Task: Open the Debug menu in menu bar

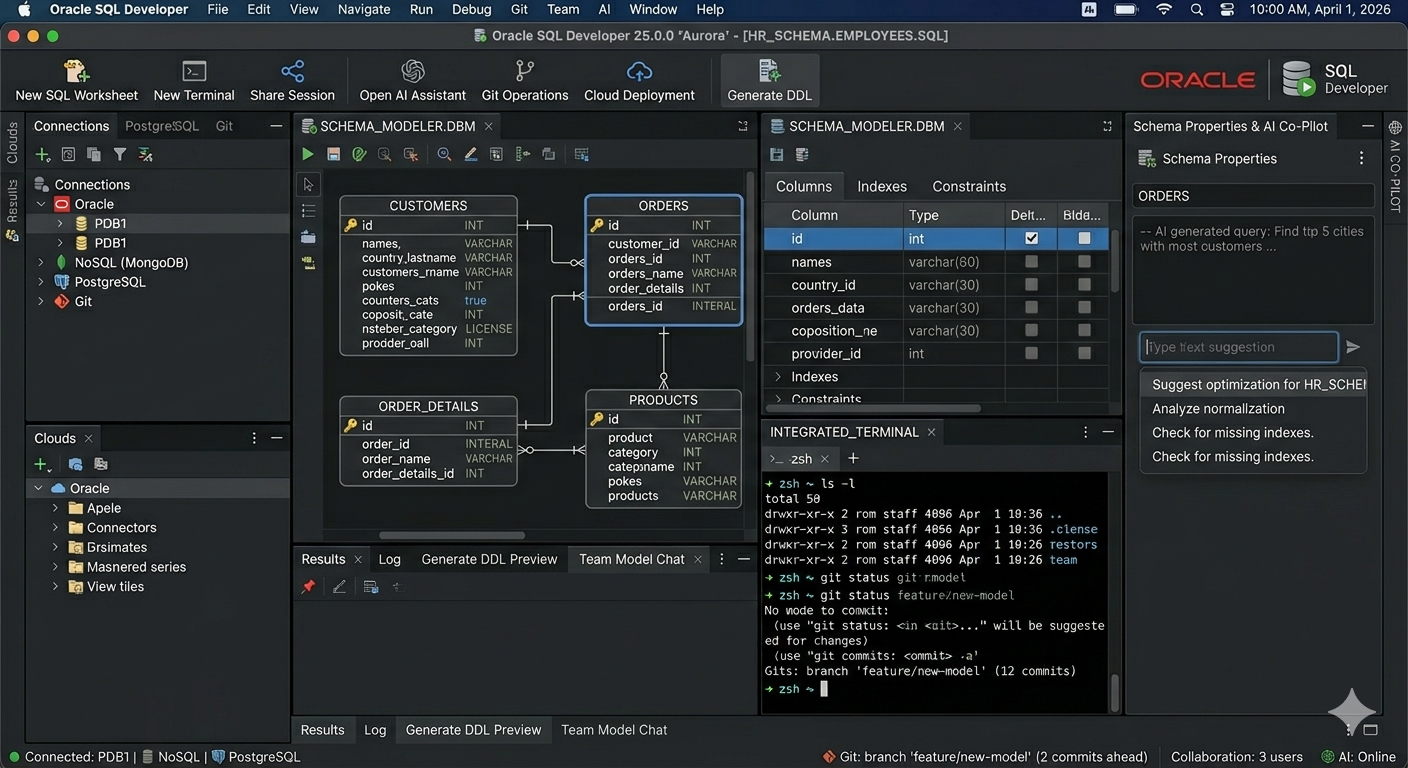Action: (471, 9)
